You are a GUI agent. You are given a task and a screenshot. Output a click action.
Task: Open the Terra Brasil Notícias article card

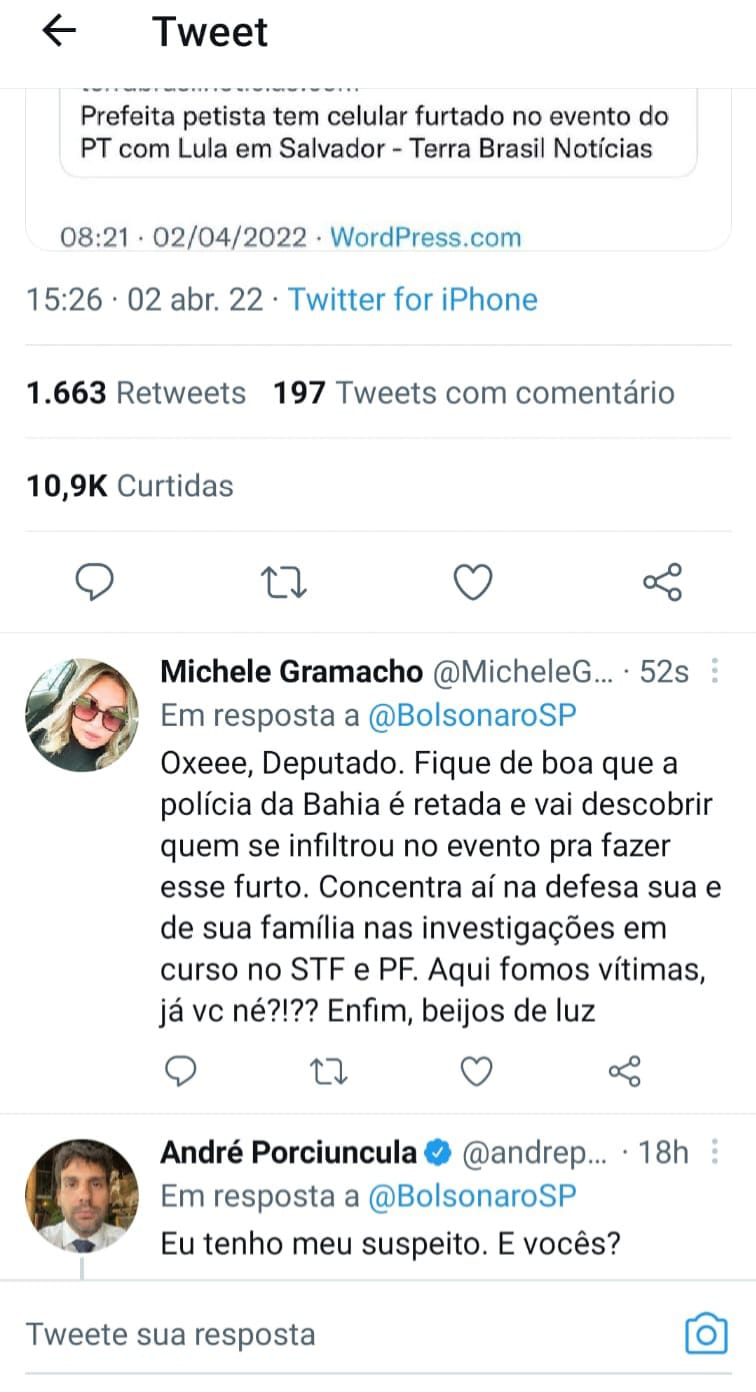coord(376,134)
